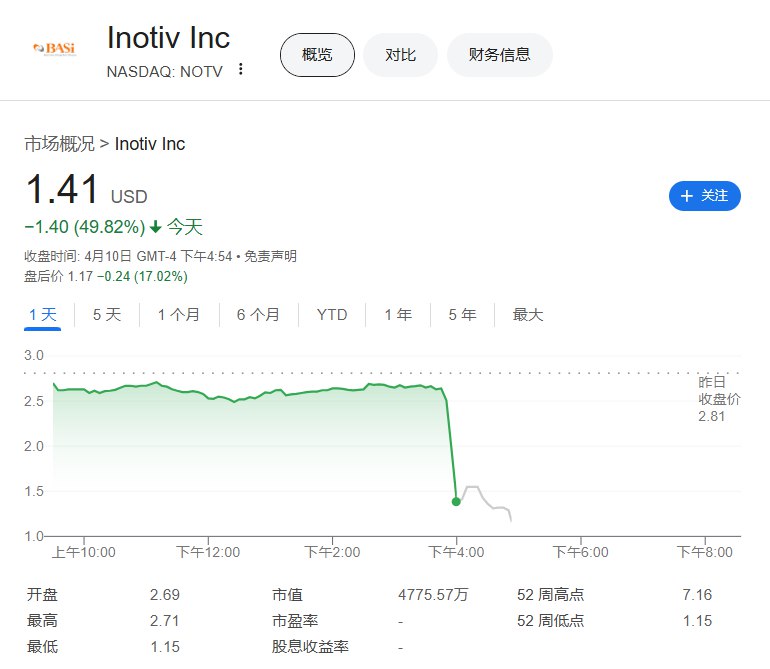The image size is (770, 669).
Task: Open the 市场概况 breadcrumb link
Action: pos(59,144)
